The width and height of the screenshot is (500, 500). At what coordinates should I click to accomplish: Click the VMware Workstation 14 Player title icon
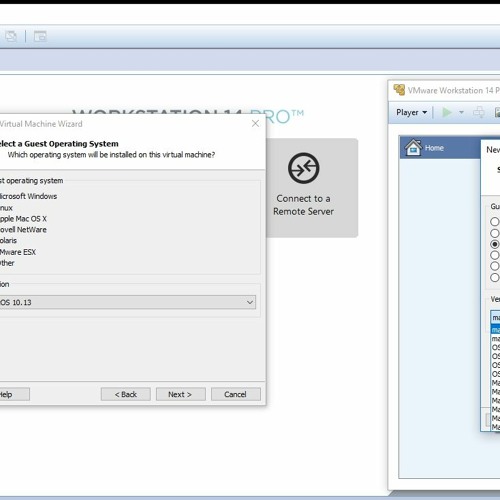399,90
